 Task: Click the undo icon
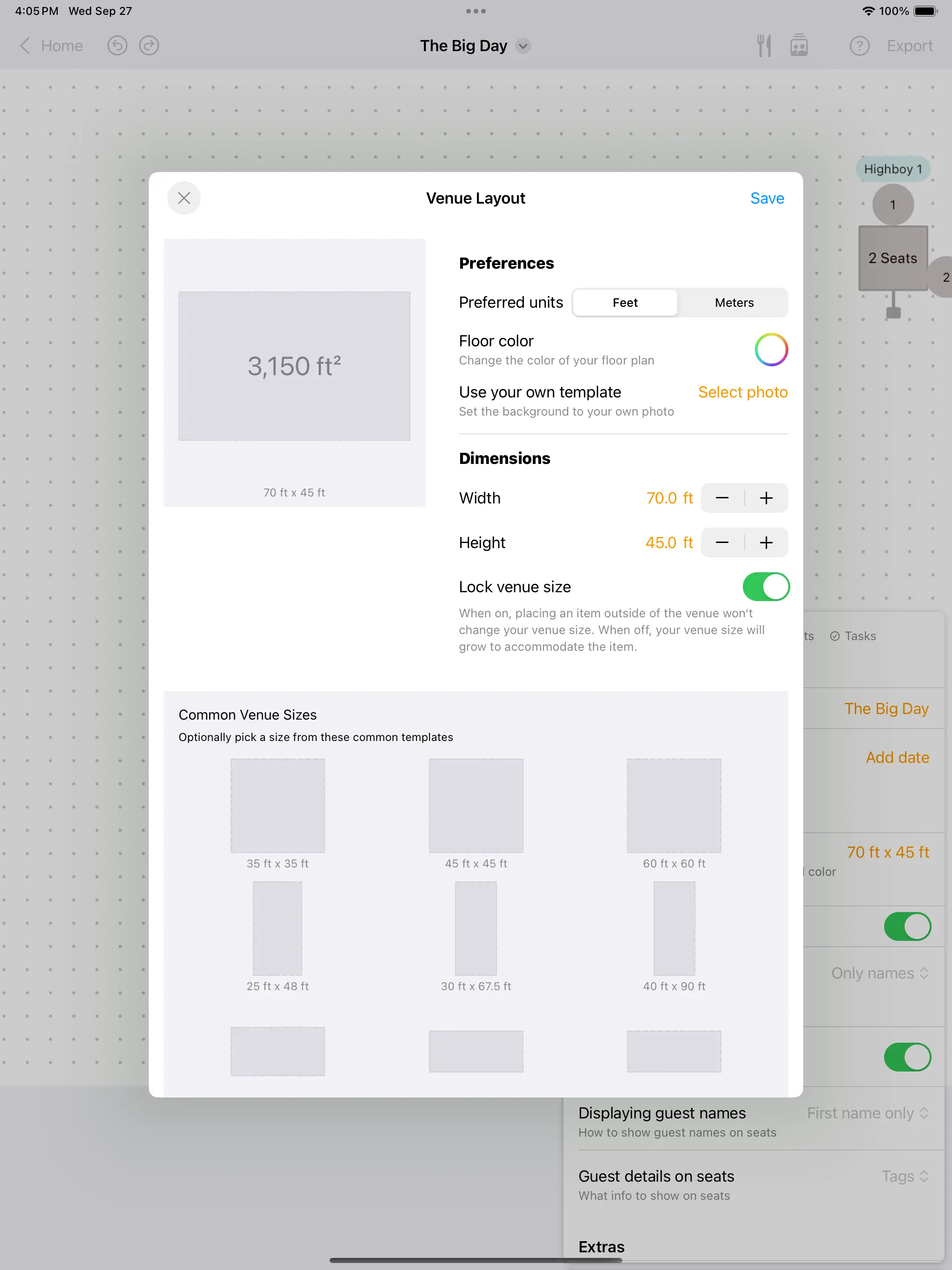117,46
